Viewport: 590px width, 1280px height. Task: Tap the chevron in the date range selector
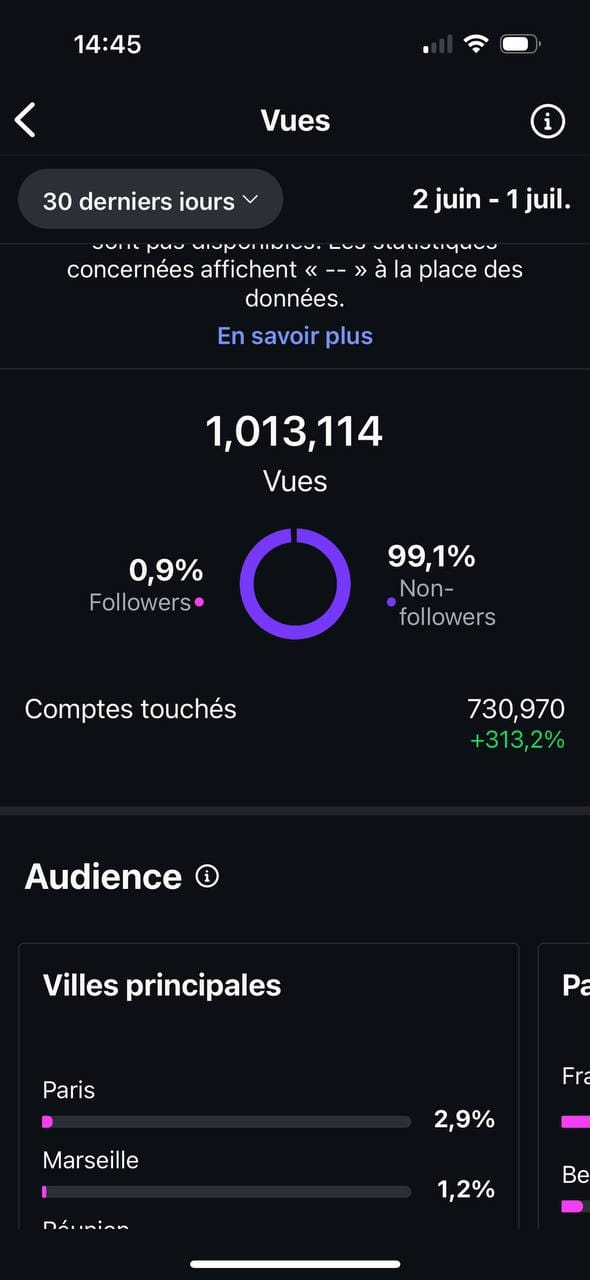coord(250,200)
